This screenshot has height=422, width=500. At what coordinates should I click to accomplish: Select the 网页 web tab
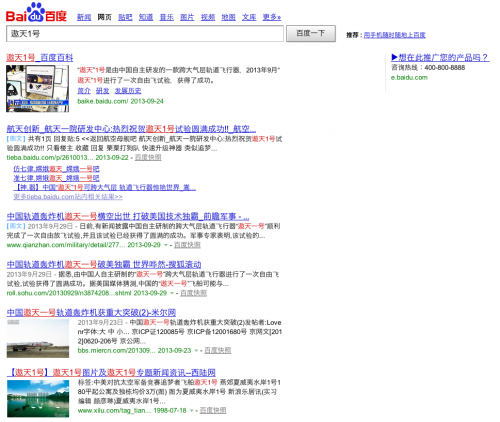tap(105, 17)
